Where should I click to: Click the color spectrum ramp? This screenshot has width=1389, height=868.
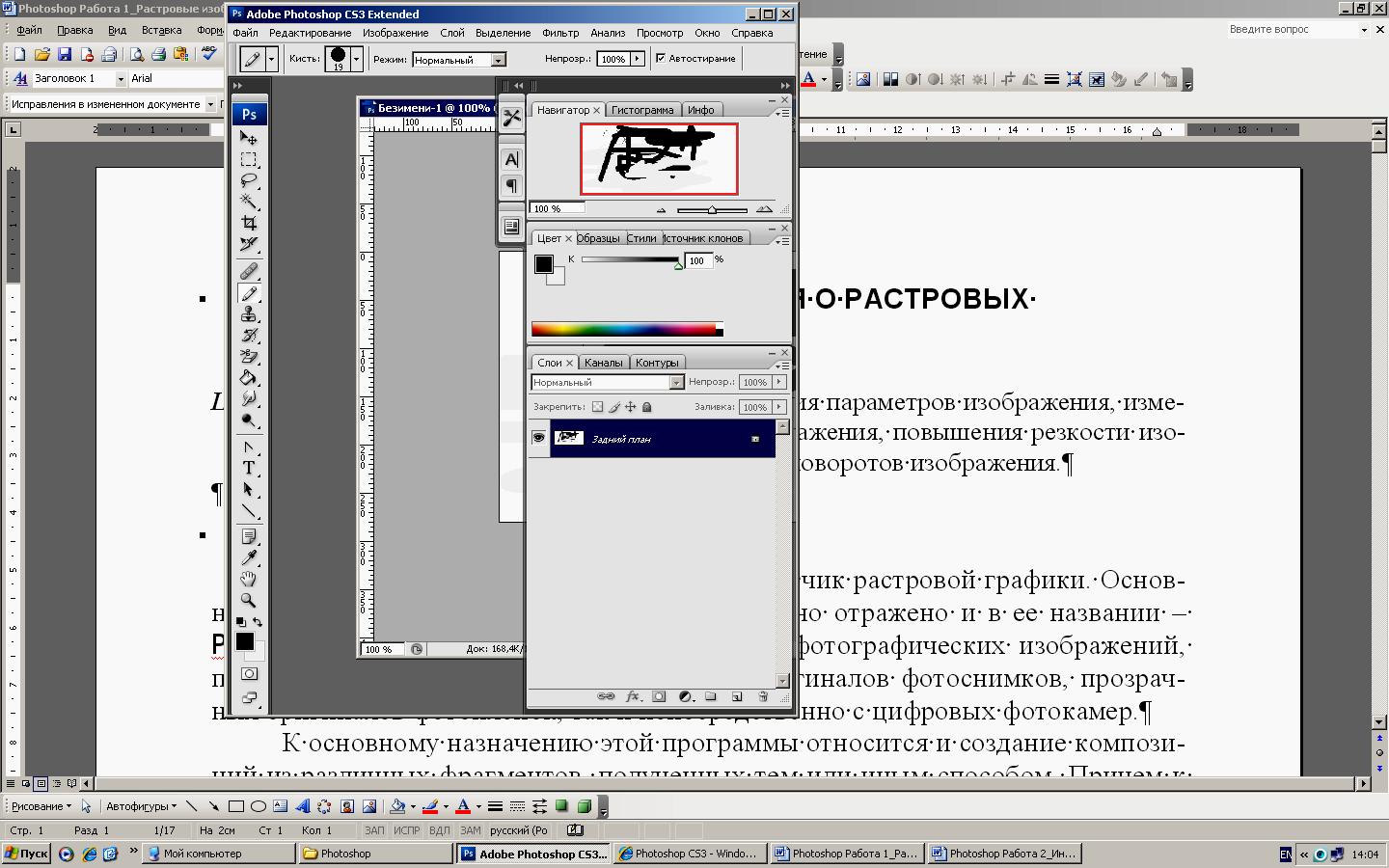[625, 329]
